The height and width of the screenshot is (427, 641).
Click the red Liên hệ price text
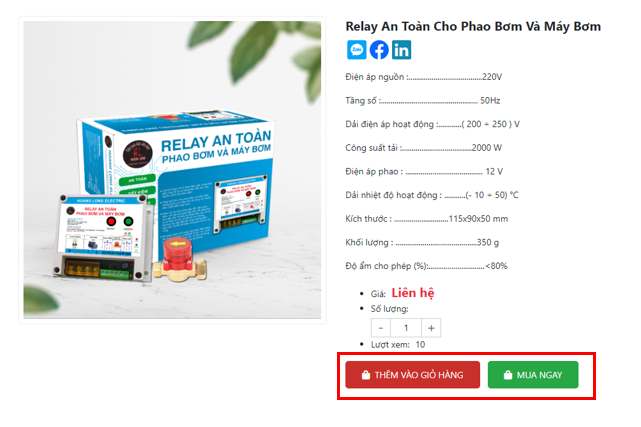pyautogui.click(x=413, y=293)
